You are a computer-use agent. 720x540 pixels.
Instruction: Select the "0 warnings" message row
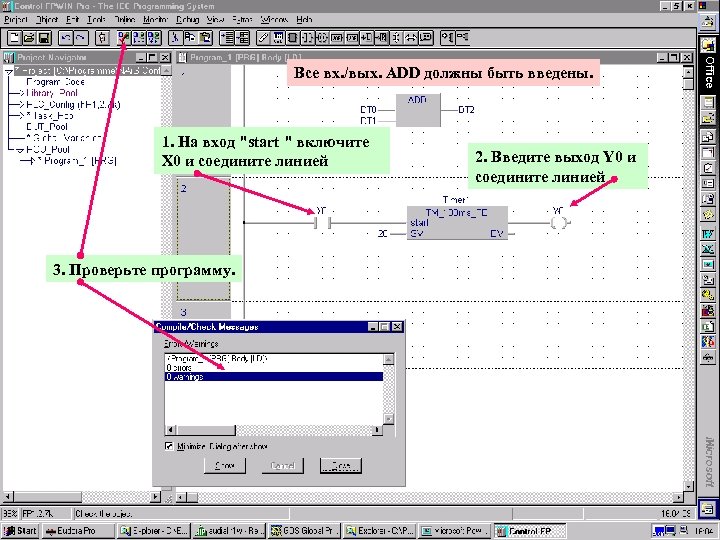[274, 377]
